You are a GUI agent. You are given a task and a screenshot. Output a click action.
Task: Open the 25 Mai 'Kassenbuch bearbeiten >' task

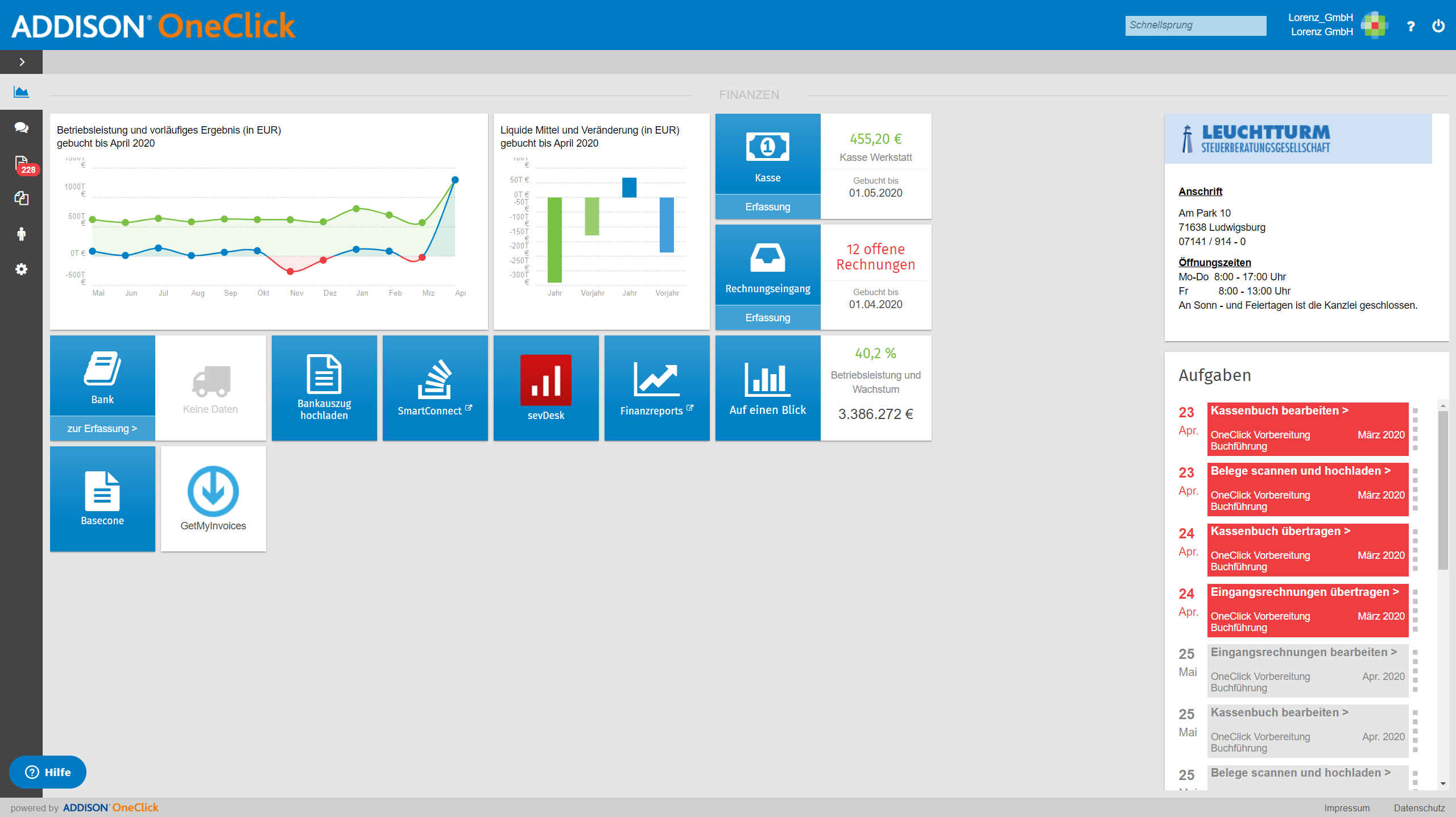1308,731
